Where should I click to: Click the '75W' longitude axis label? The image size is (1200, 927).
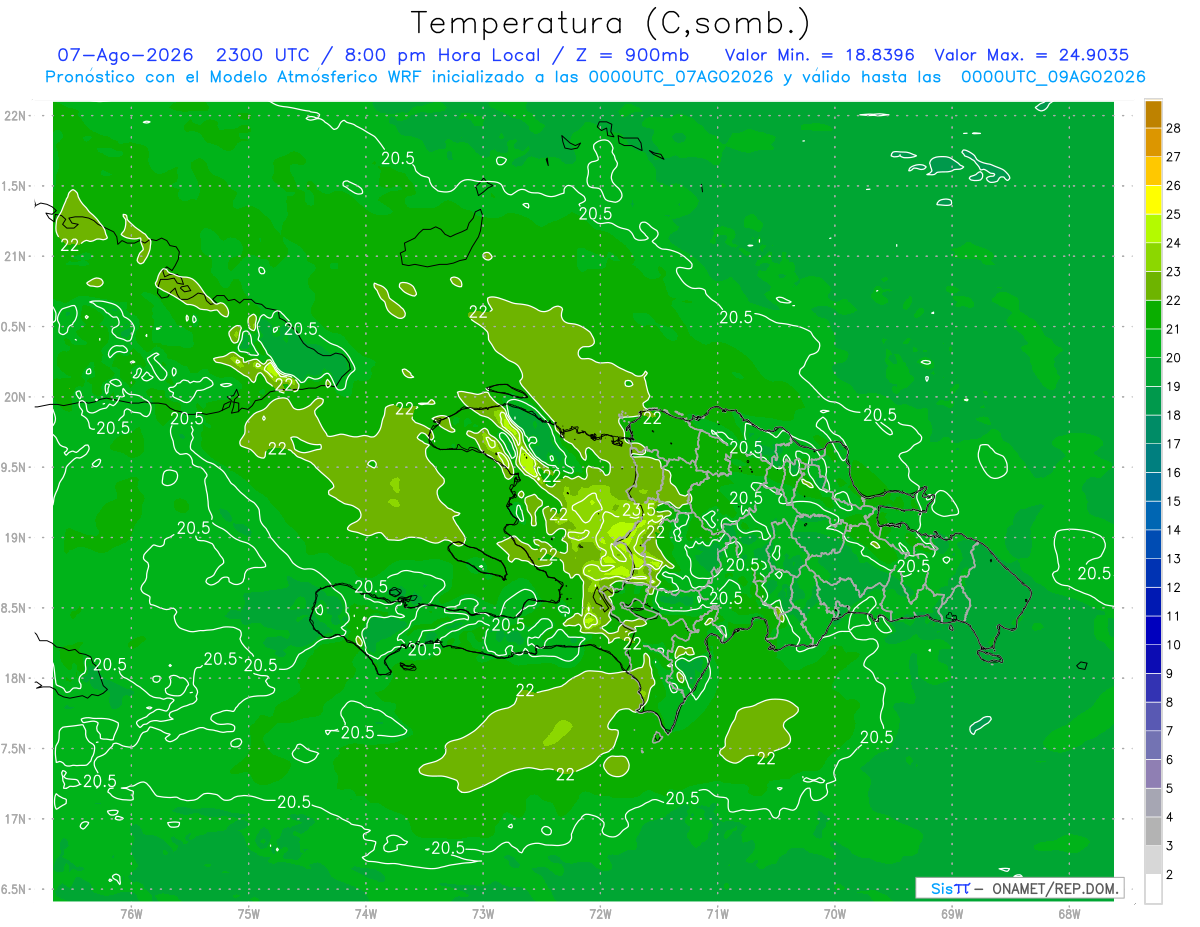point(249,913)
